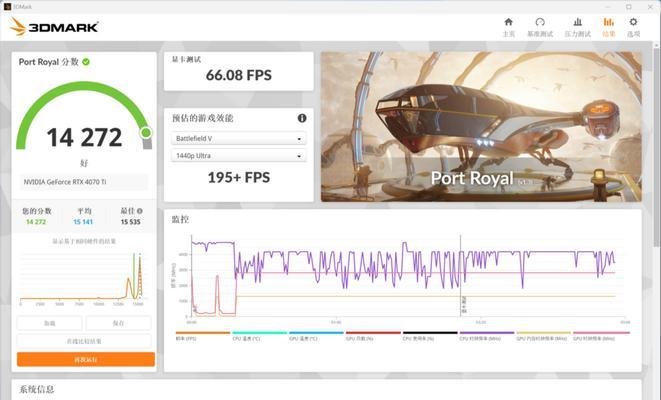Viewport: 661px width, 400px height.
Task: Click your score value 14 272 in green
Action: point(36,222)
